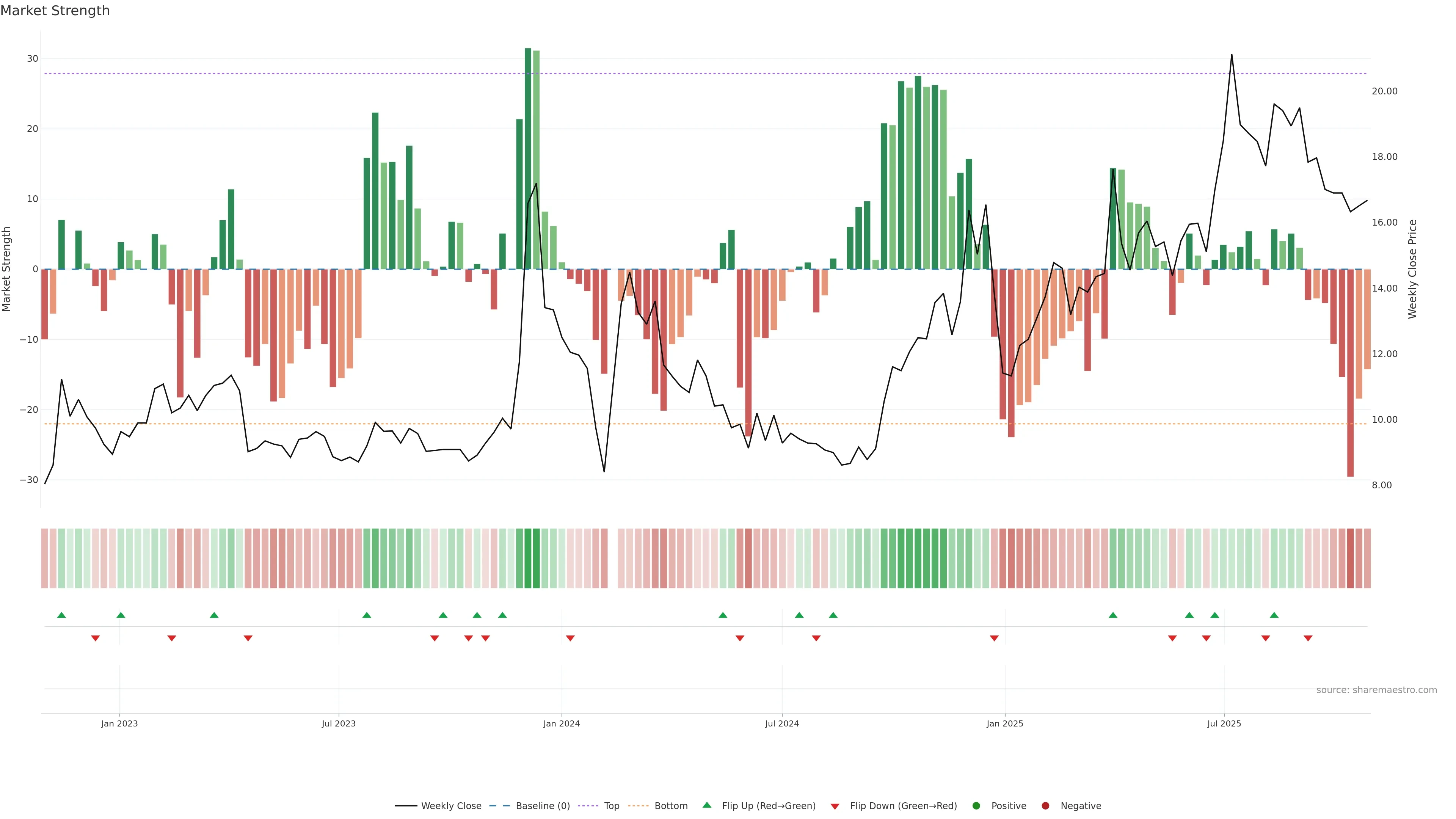Click the Negative red circle legend icon
1456x819 pixels.
pos(1045,805)
